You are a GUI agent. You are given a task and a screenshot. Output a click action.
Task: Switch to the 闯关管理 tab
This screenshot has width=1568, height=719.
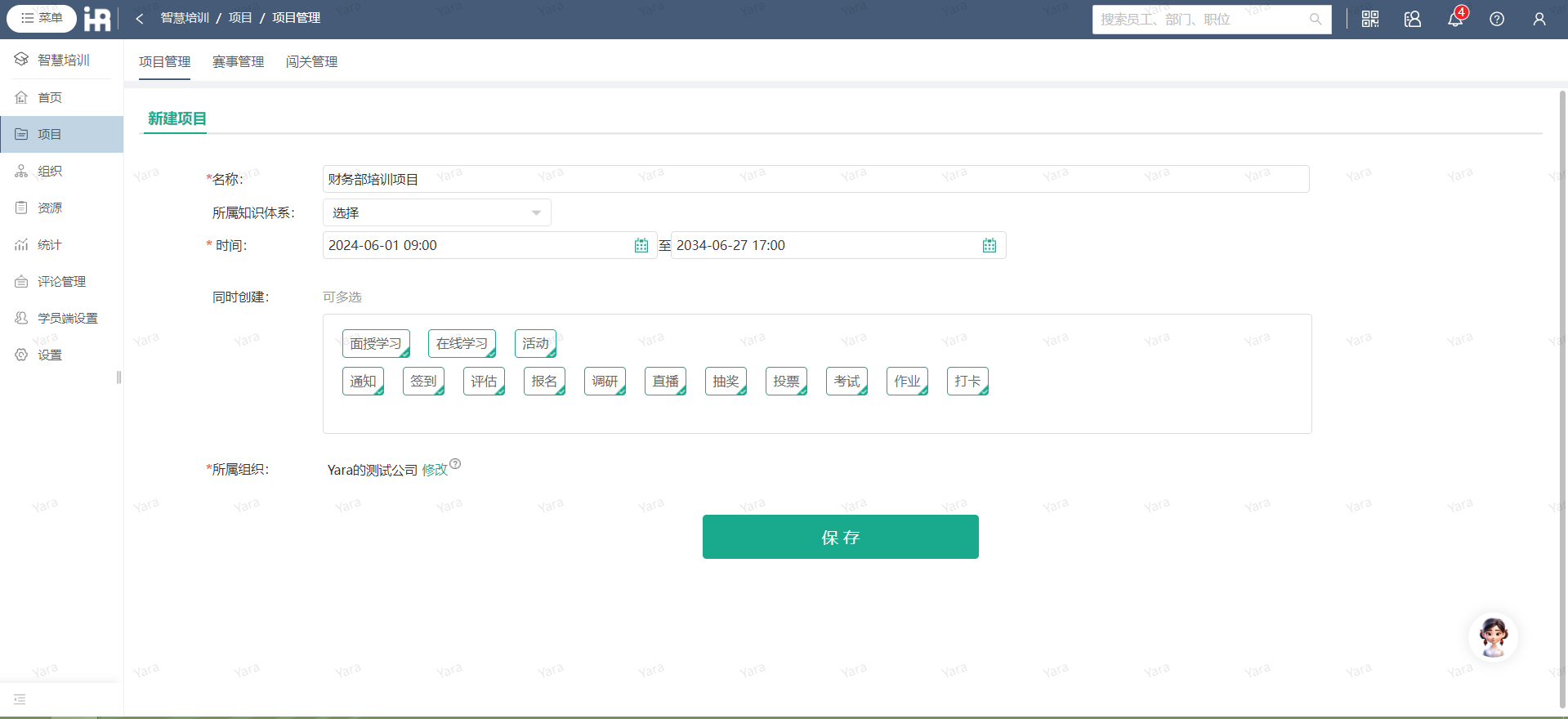tap(311, 62)
